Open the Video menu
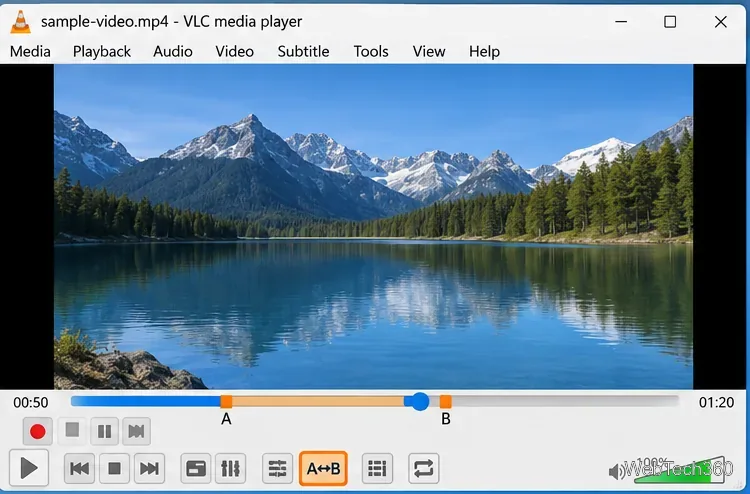Viewport: 750px width, 494px height. tap(234, 51)
